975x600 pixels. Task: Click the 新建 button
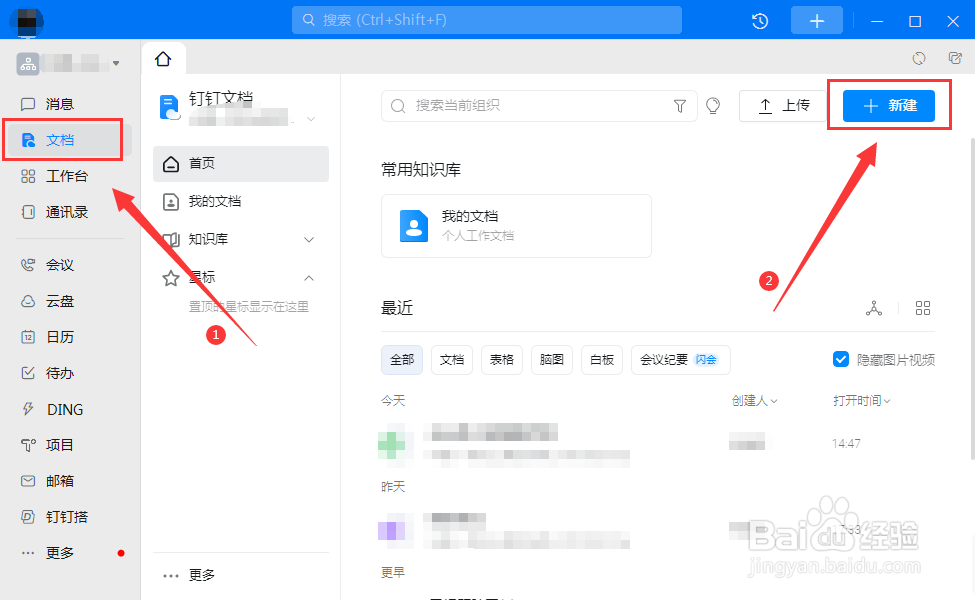[x=889, y=106]
